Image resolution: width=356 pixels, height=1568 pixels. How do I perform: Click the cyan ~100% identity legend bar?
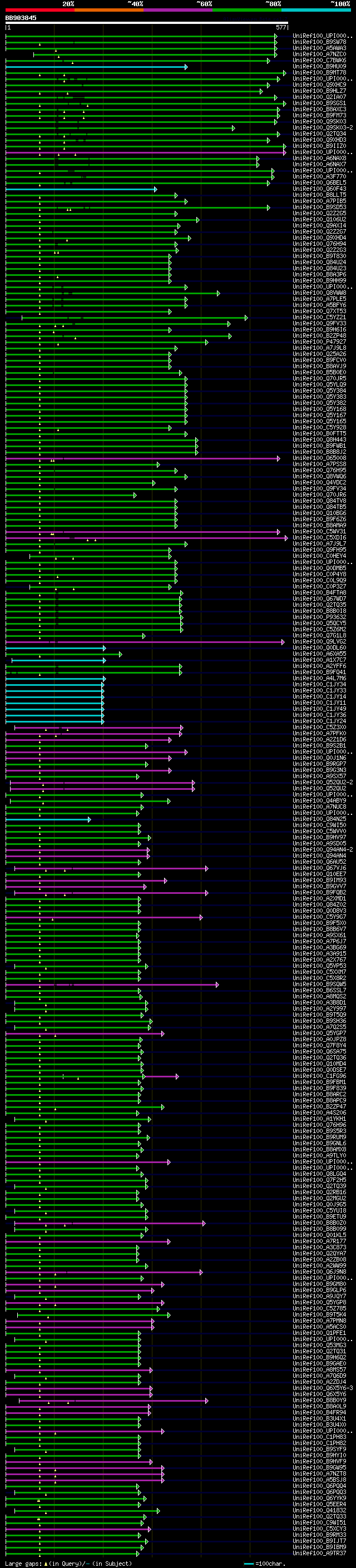(316, 10)
